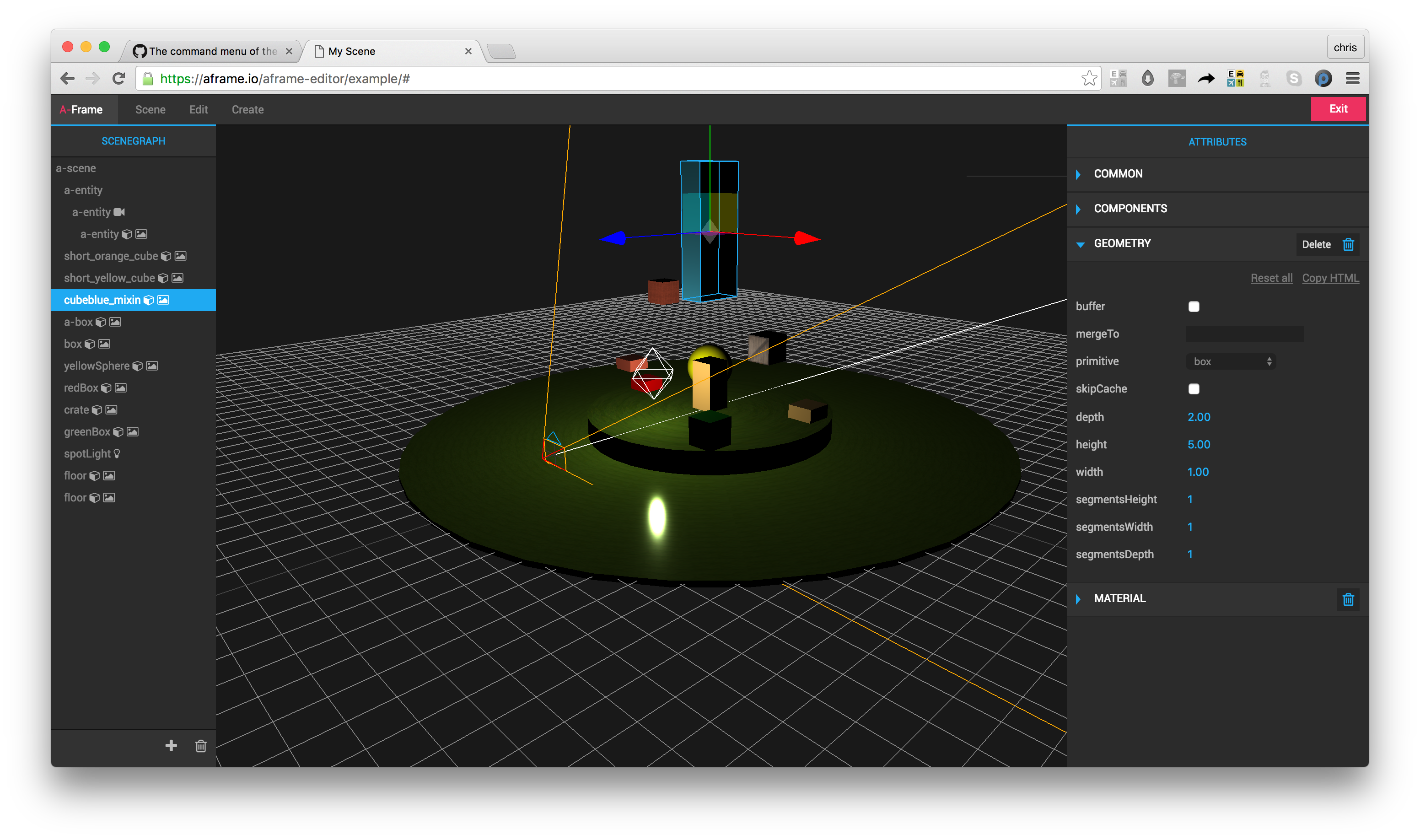
Task: Open the Scene menu
Action: coord(150,109)
